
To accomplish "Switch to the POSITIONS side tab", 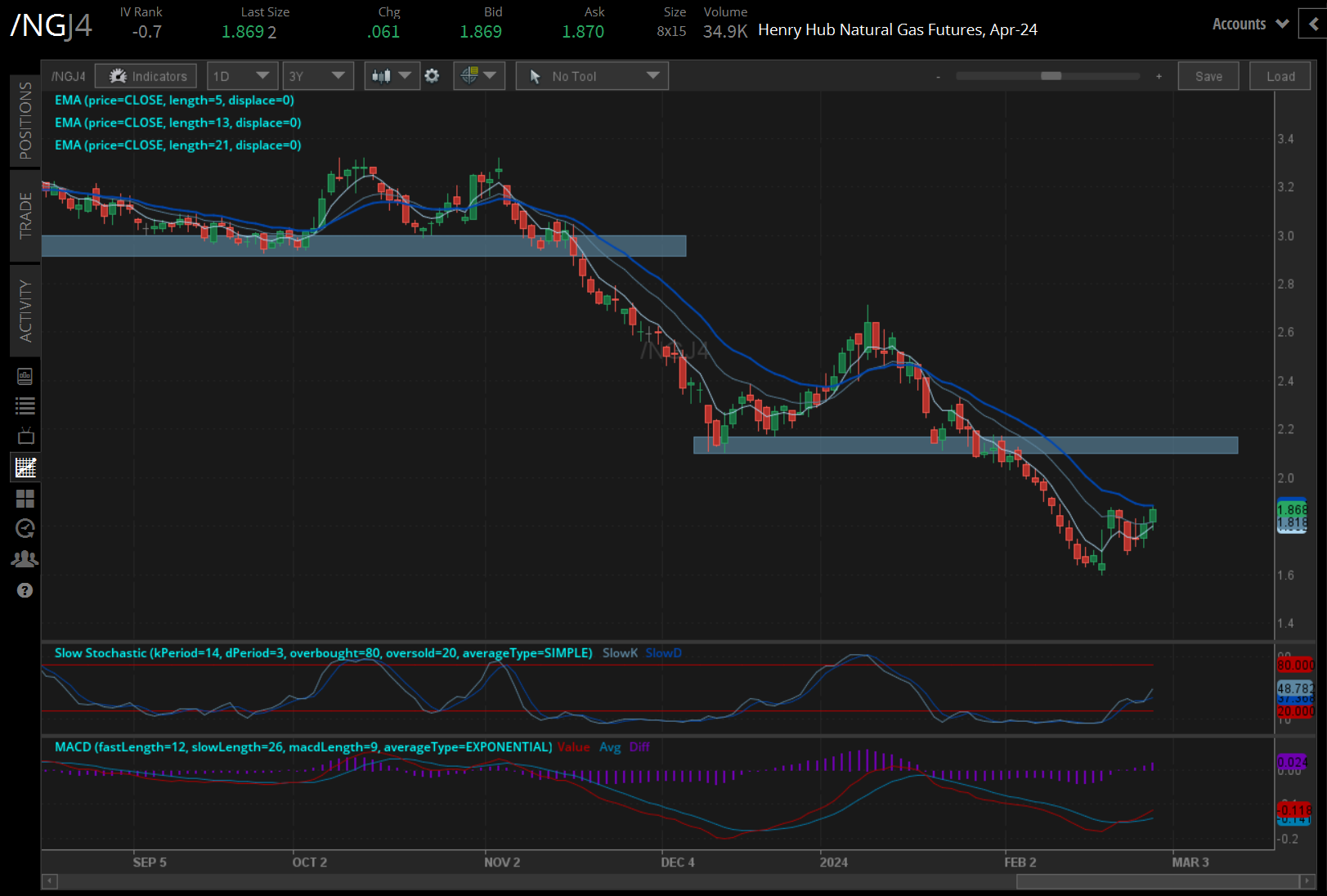I will [x=25, y=120].
